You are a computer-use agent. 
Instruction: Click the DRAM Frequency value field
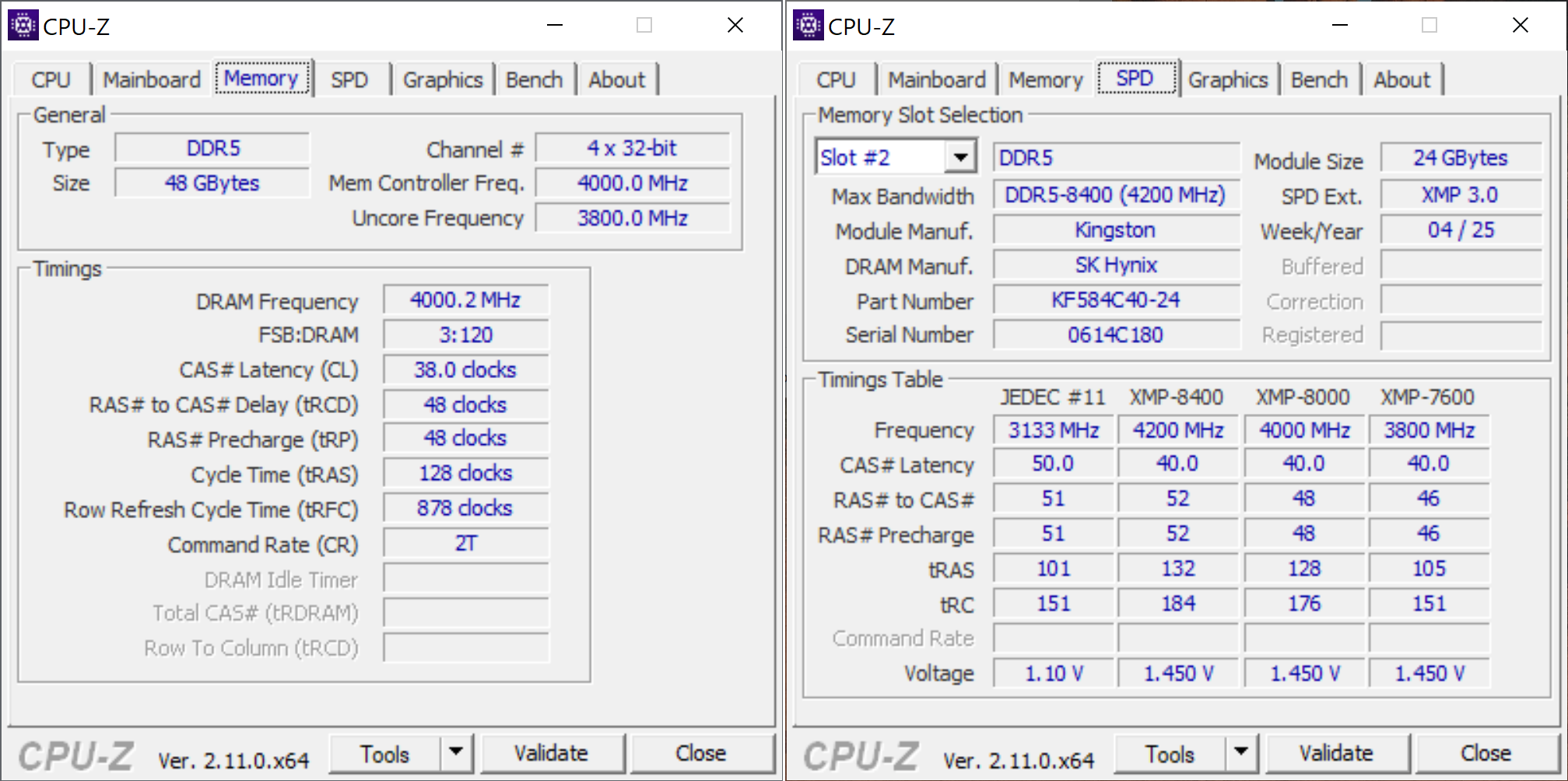point(465,300)
